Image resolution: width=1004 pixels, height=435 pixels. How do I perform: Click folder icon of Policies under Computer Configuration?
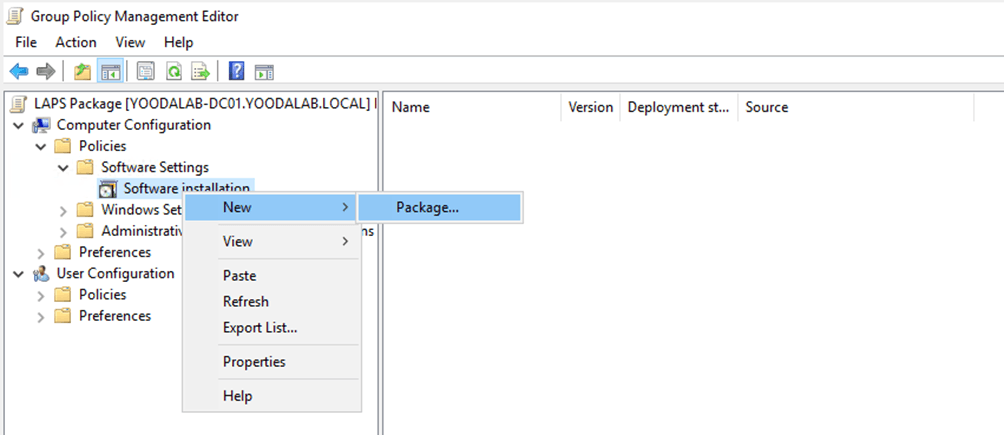click(62, 146)
